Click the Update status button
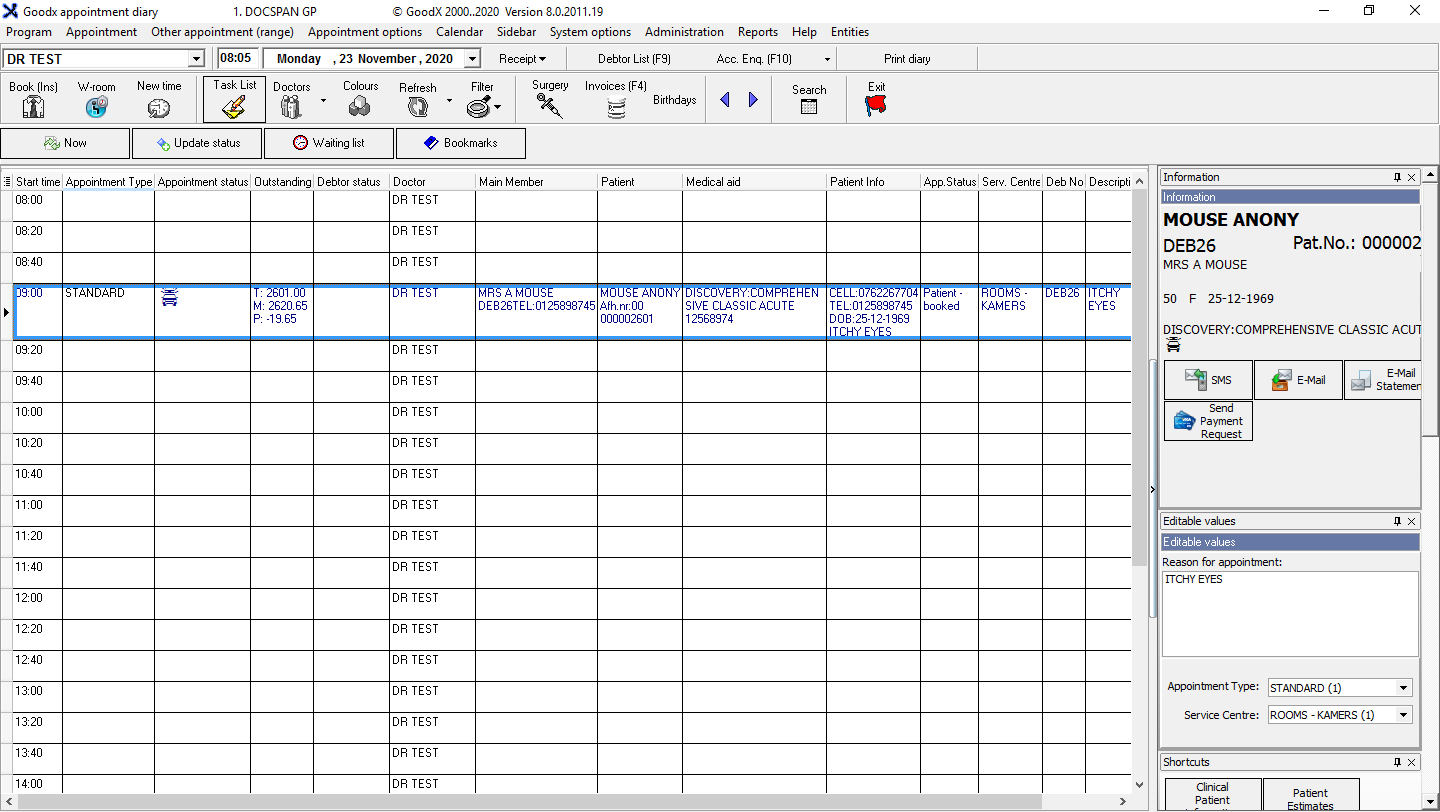Screen dimensions: 1440x812 197,143
